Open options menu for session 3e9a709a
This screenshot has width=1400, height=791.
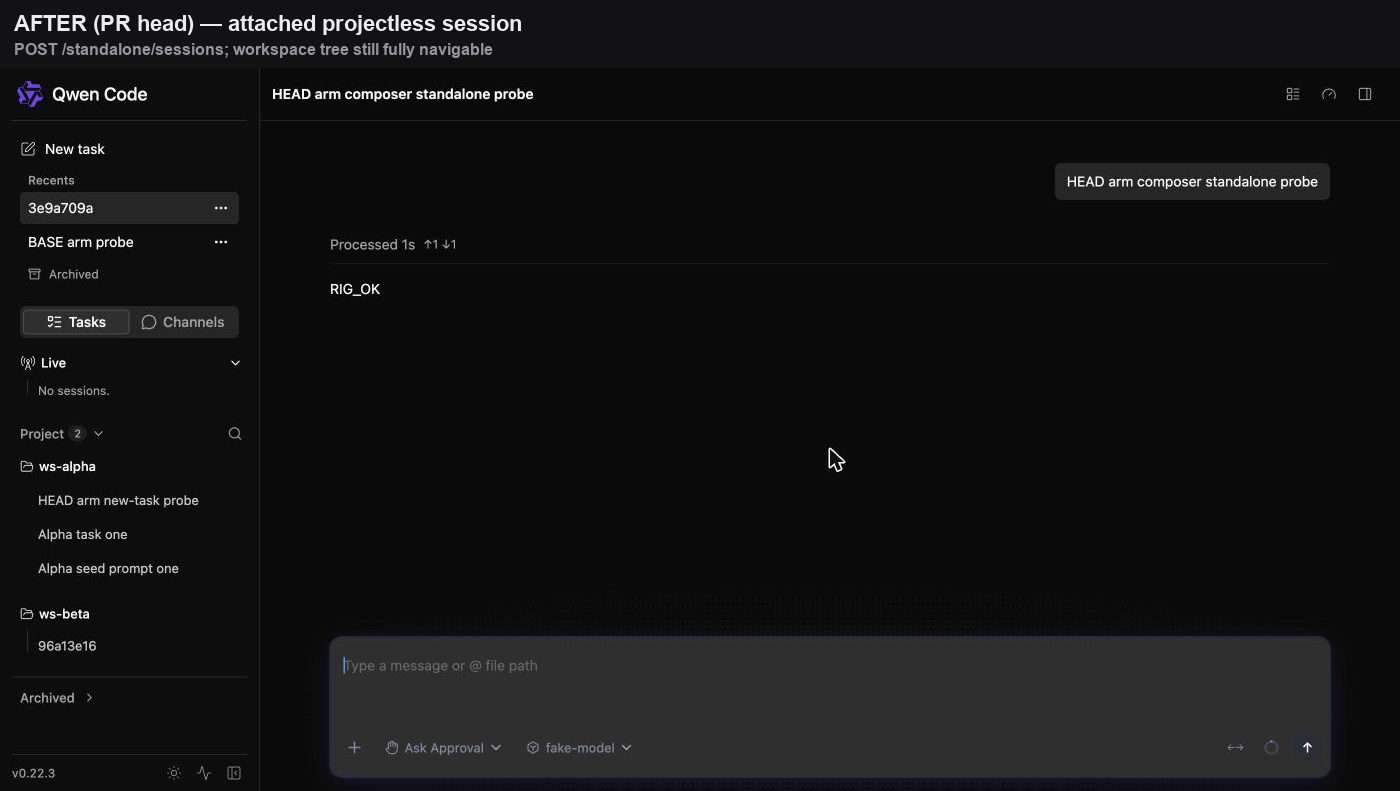(x=221, y=208)
